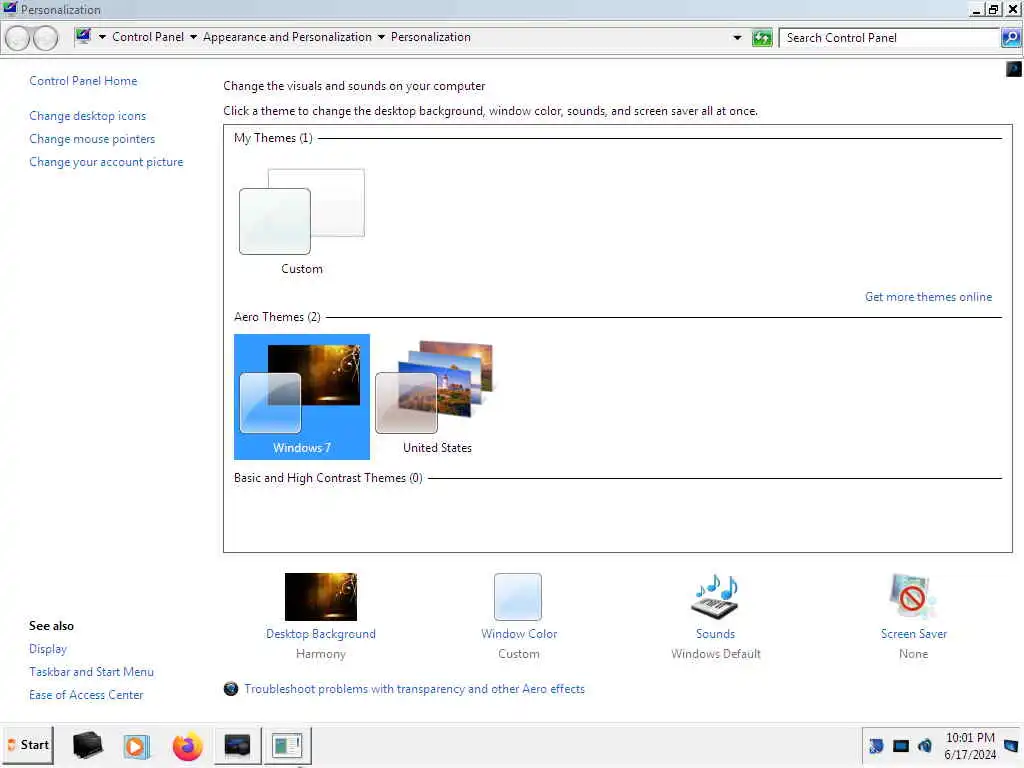1024x768 pixels.
Task: Open Ease of Access Center link
Action: (86, 695)
